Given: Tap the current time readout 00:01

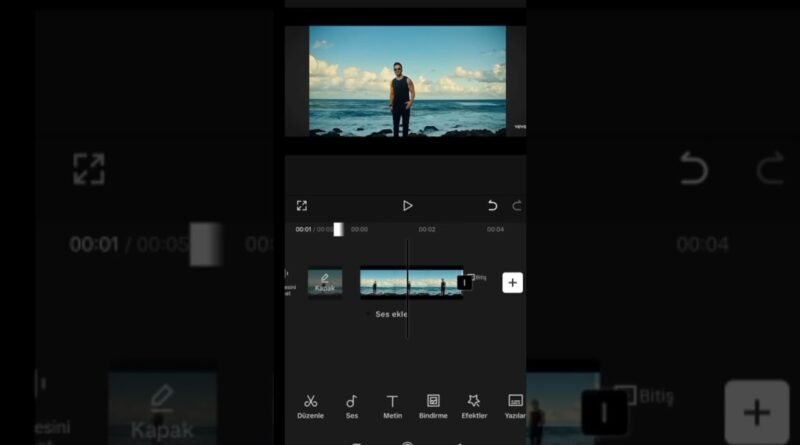Looking at the screenshot, I should (303, 230).
